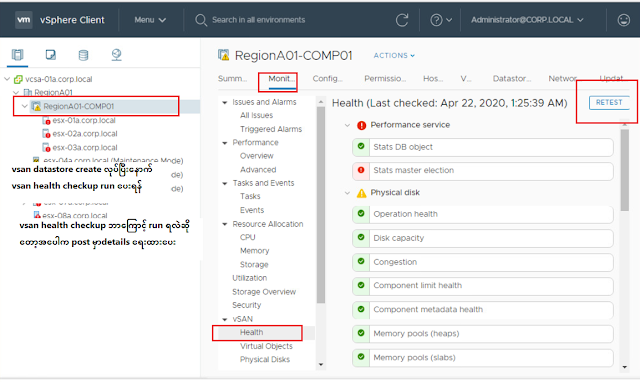Open vSAN Physical Disks

[264, 360]
